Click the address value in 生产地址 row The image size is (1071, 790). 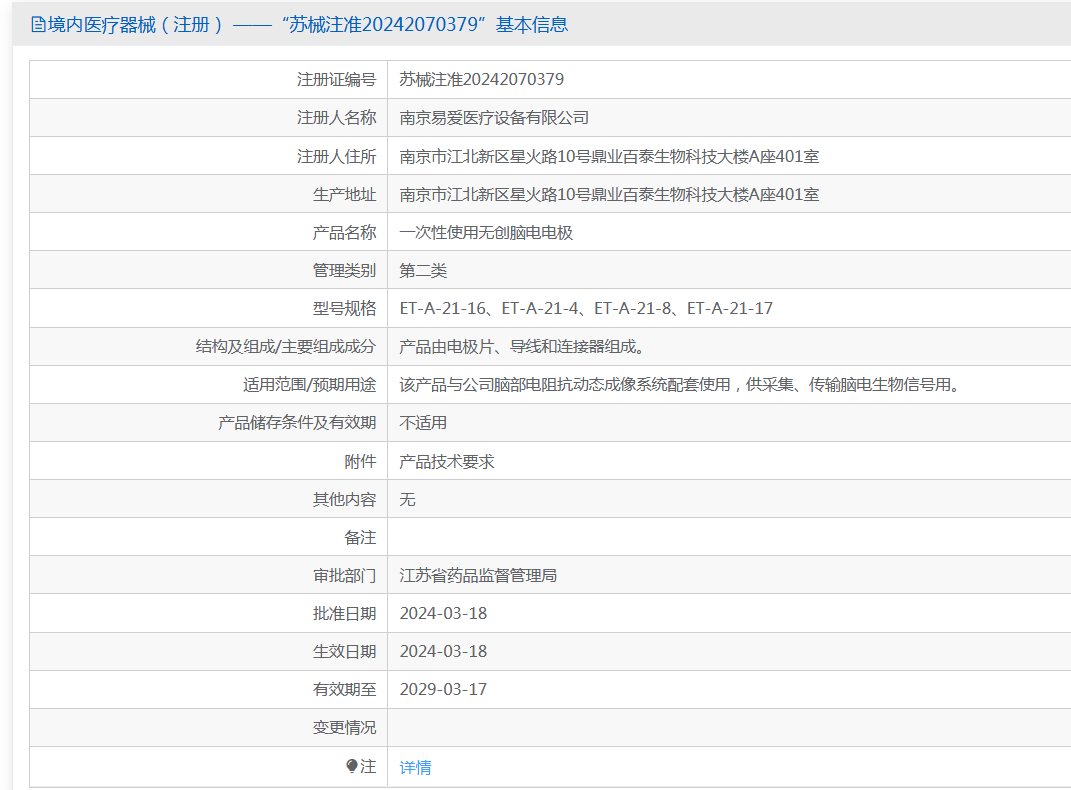pos(609,195)
